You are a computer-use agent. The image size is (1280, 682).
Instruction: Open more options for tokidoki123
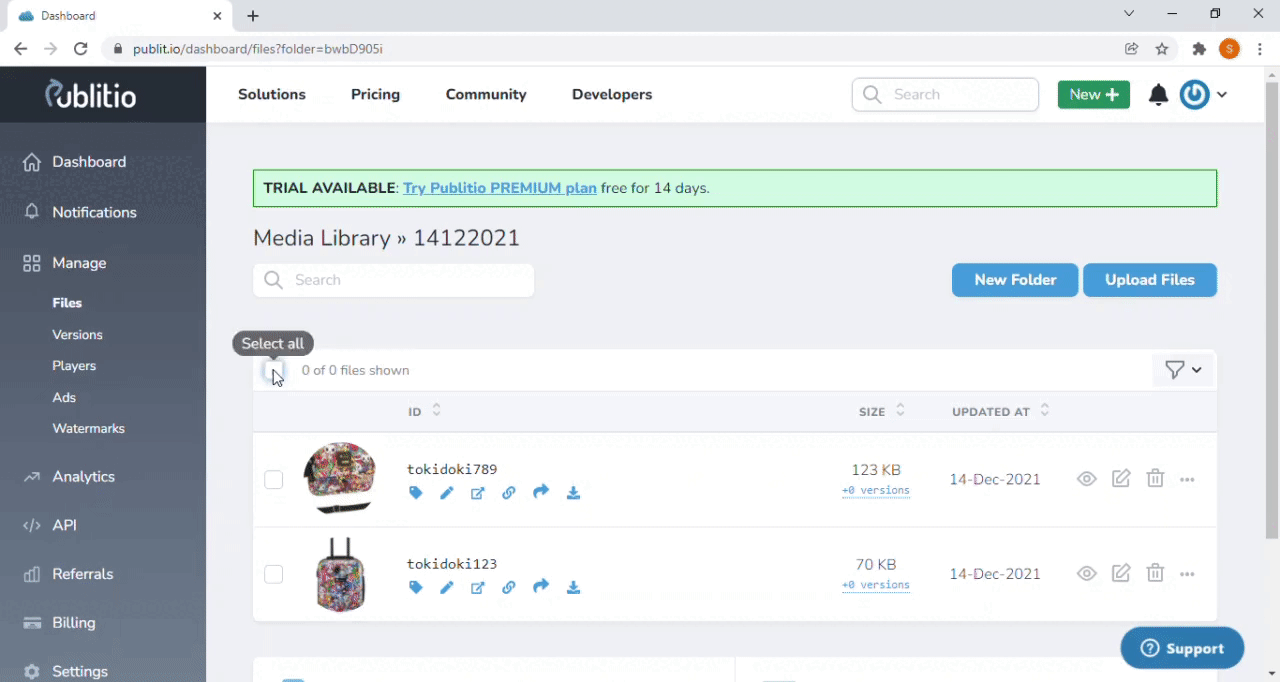[1187, 574]
